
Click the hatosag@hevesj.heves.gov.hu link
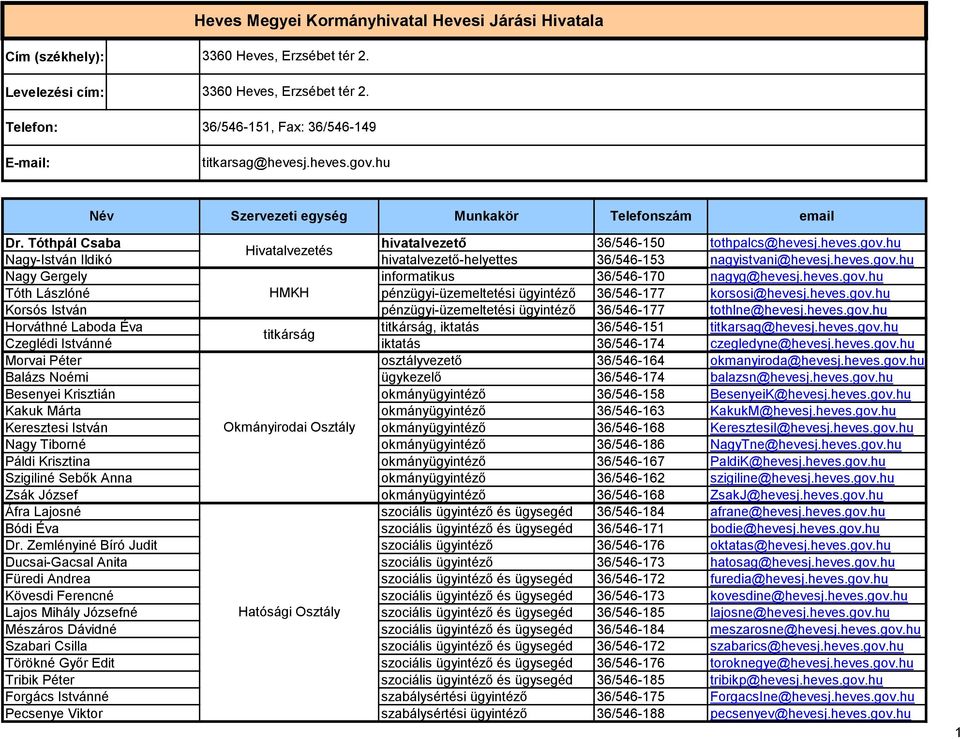(x=802, y=563)
